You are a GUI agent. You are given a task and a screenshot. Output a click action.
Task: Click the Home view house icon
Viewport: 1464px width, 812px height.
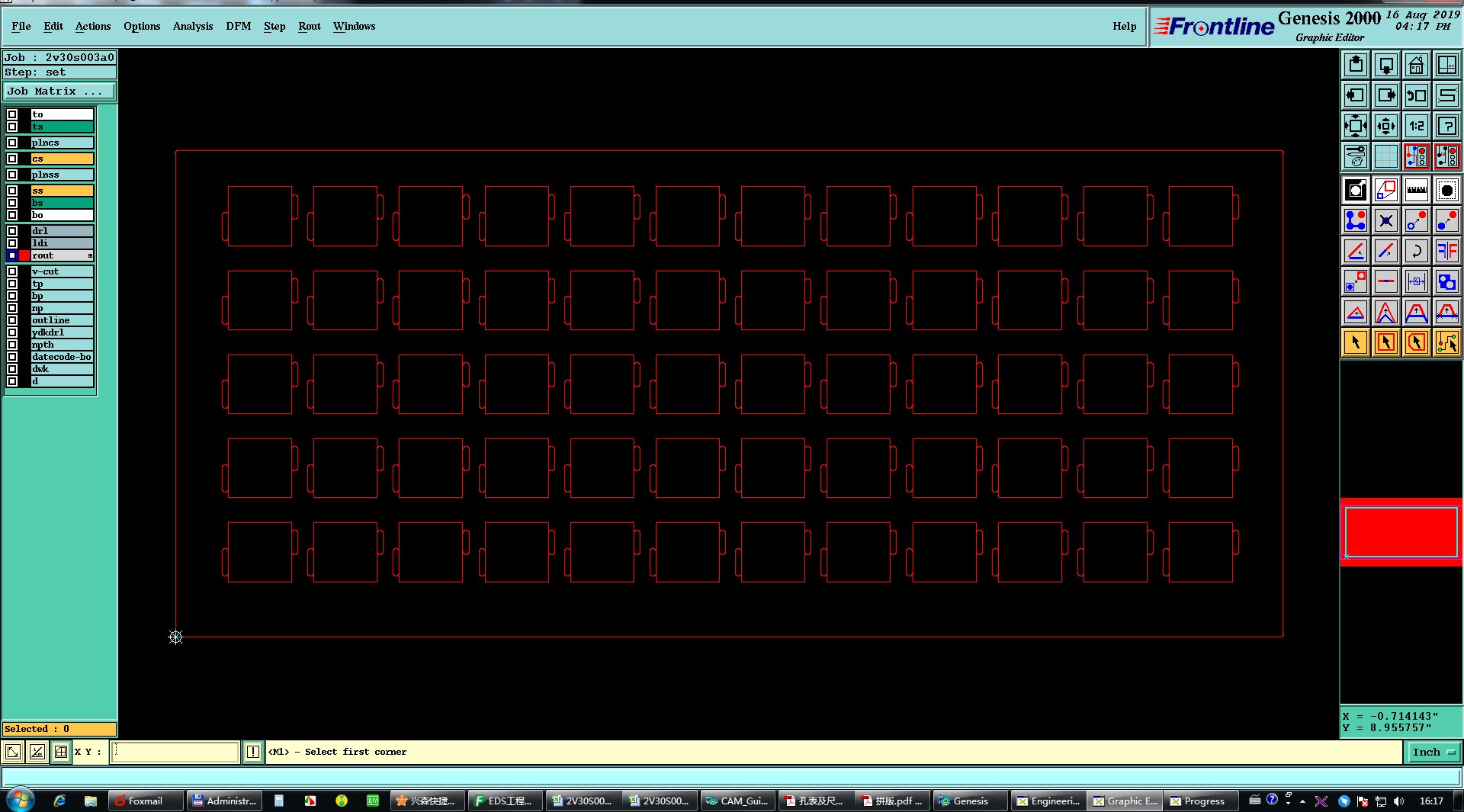pyautogui.click(x=1417, y=65)
